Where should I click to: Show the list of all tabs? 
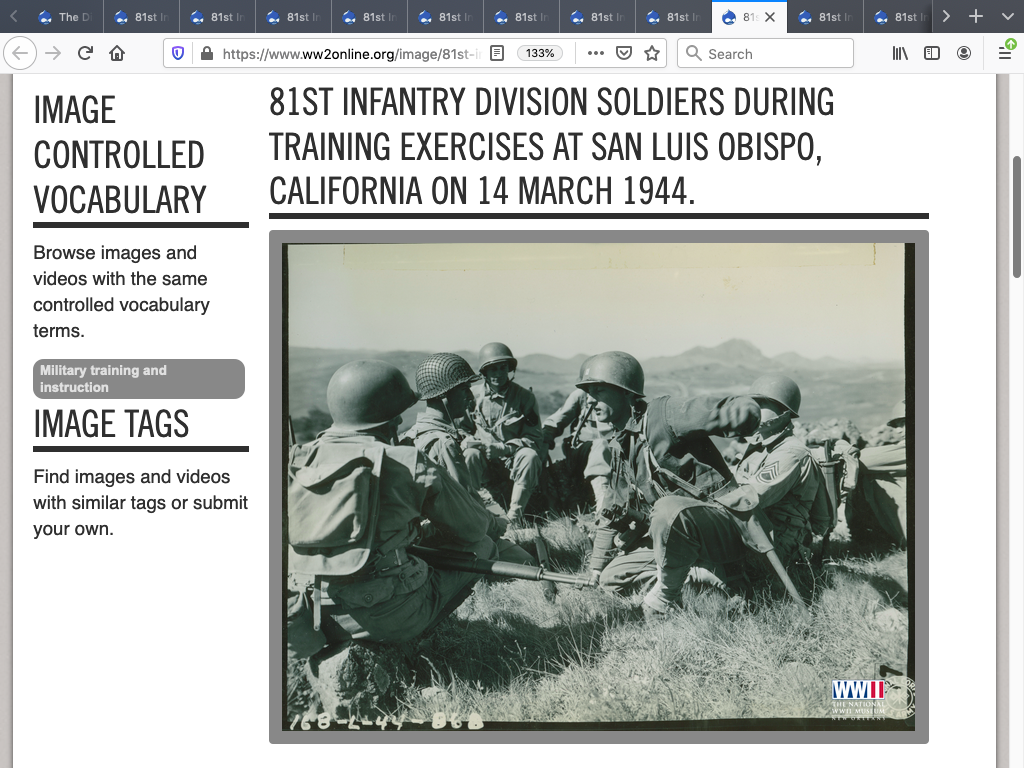click(x=1007, y=17)
